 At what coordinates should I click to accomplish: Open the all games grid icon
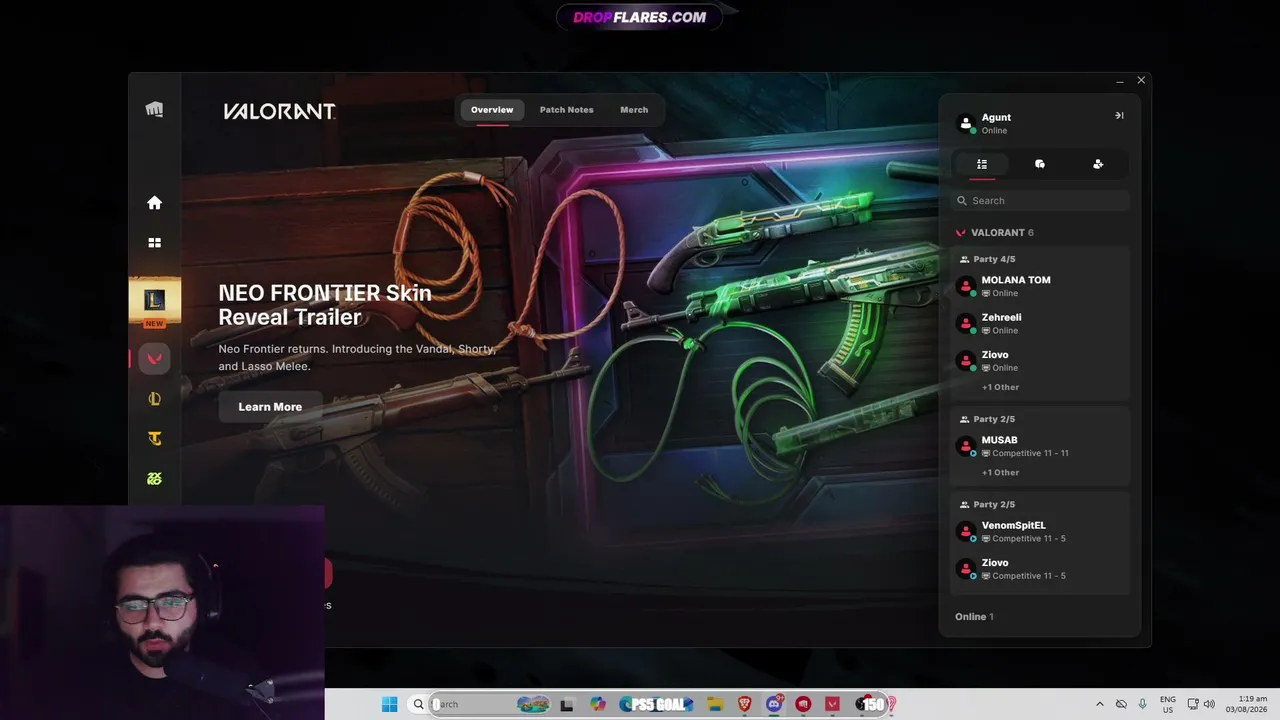tap(154, 243)
